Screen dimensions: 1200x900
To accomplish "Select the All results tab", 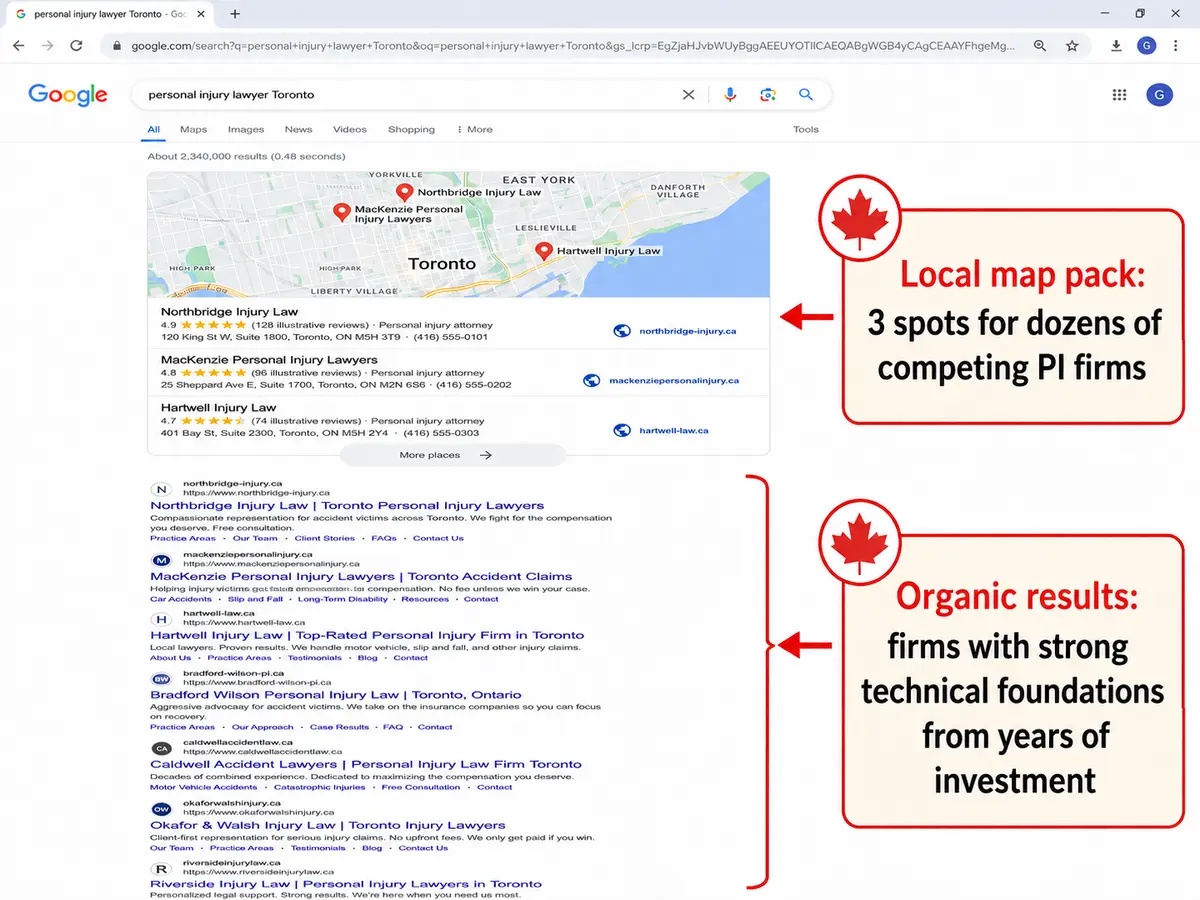I will click(154, 129).
